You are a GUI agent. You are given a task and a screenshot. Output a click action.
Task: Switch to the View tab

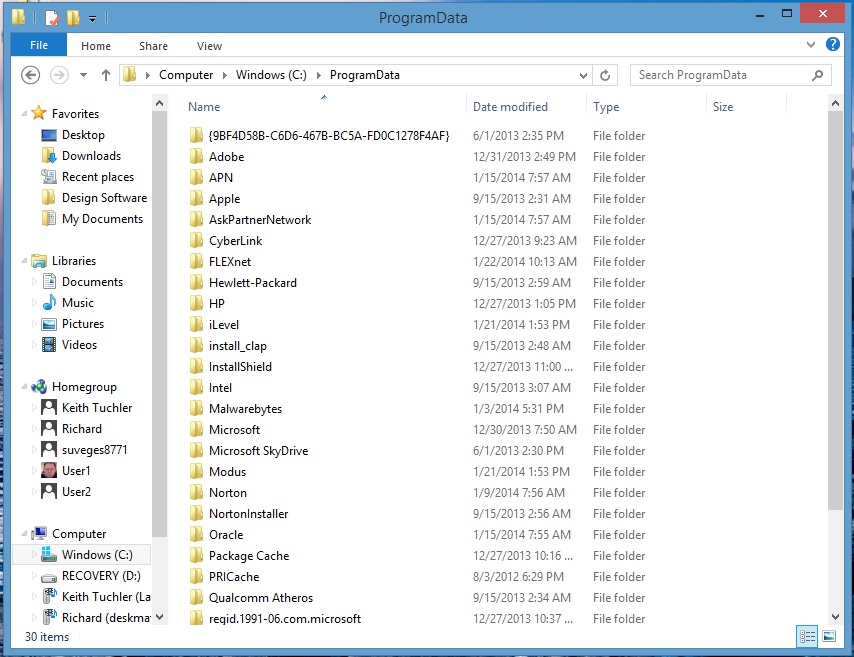tap(209, 46)
